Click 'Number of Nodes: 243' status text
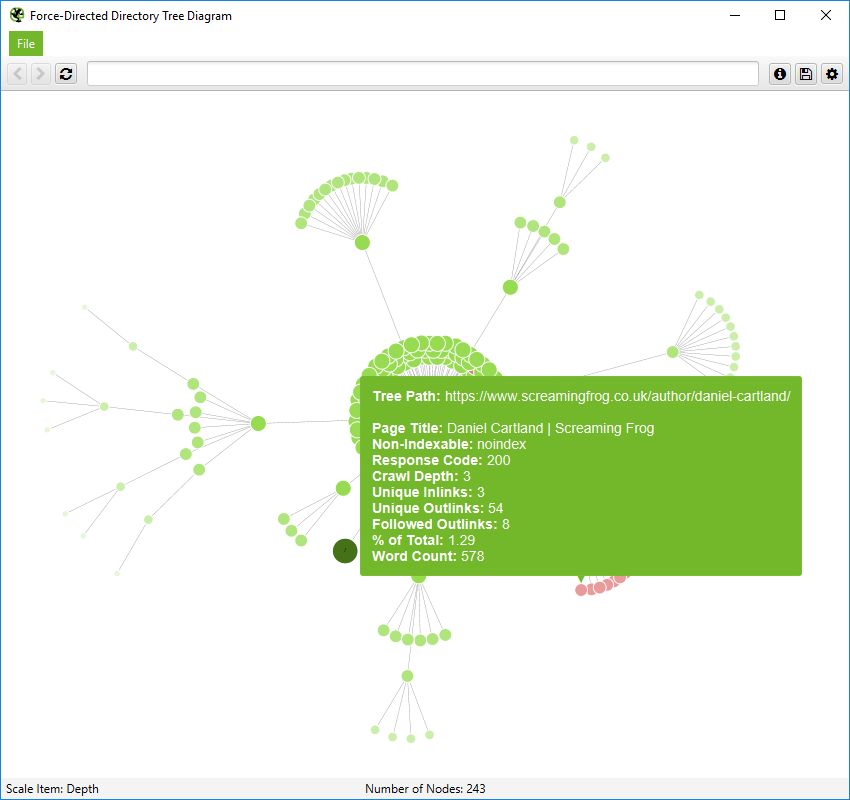This screenshot has height=800, width=850. click(x=425, y=789)
